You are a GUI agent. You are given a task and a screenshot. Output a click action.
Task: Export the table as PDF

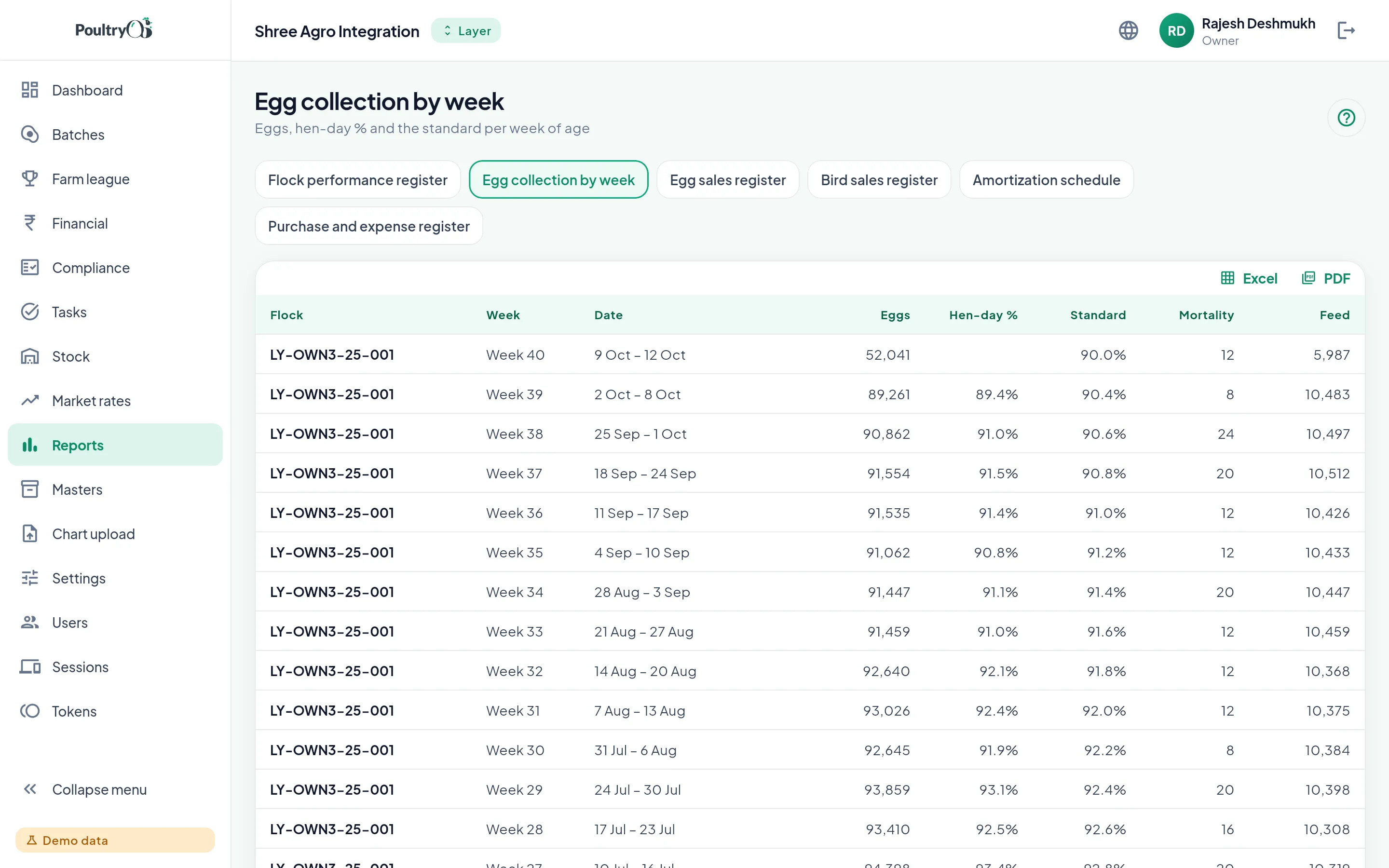(x=1326, y=278)
